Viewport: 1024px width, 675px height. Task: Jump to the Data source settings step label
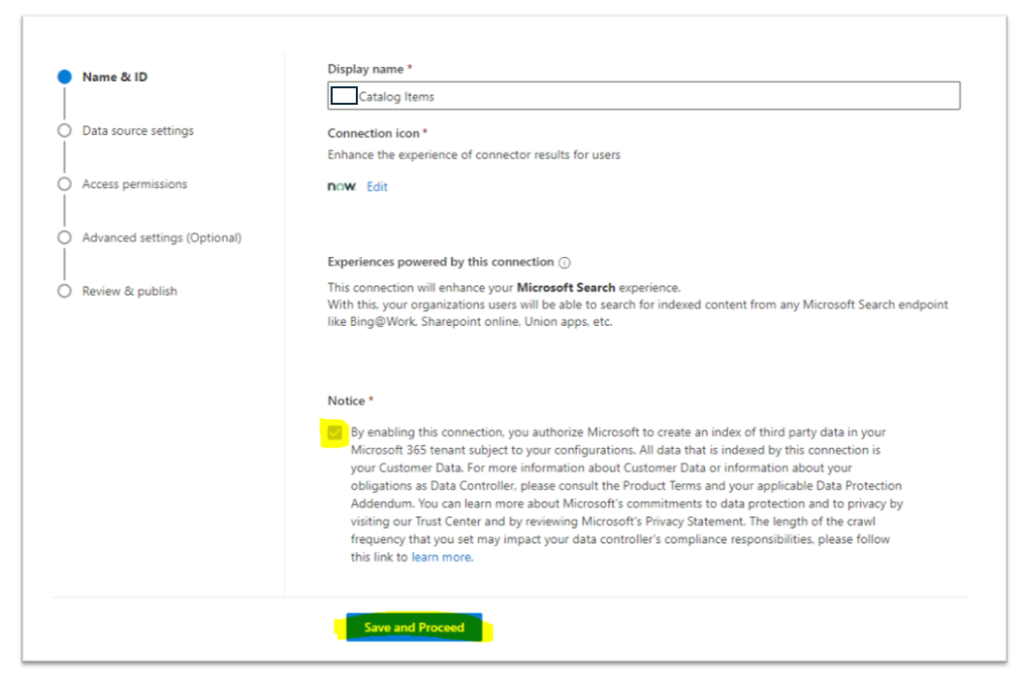coord(139,130)
